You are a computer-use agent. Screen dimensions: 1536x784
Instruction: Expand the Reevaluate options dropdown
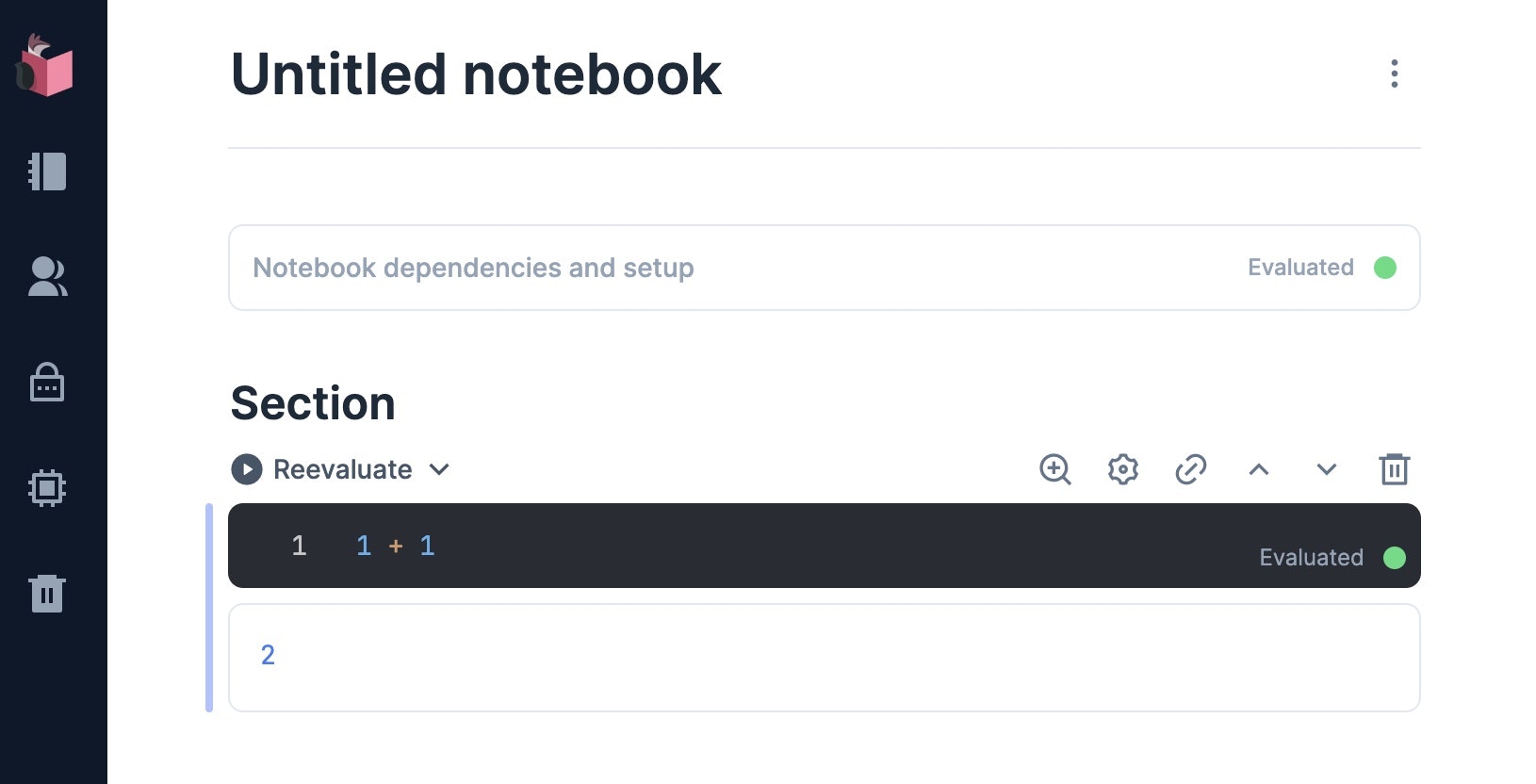point(440,469)
